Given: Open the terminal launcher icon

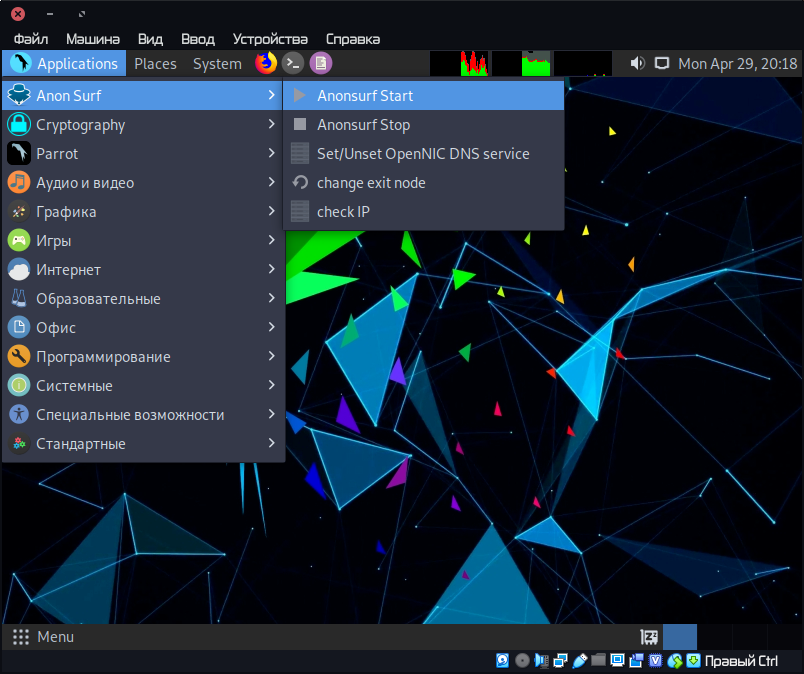Looking at the screenshot, I should pos(293,63).
